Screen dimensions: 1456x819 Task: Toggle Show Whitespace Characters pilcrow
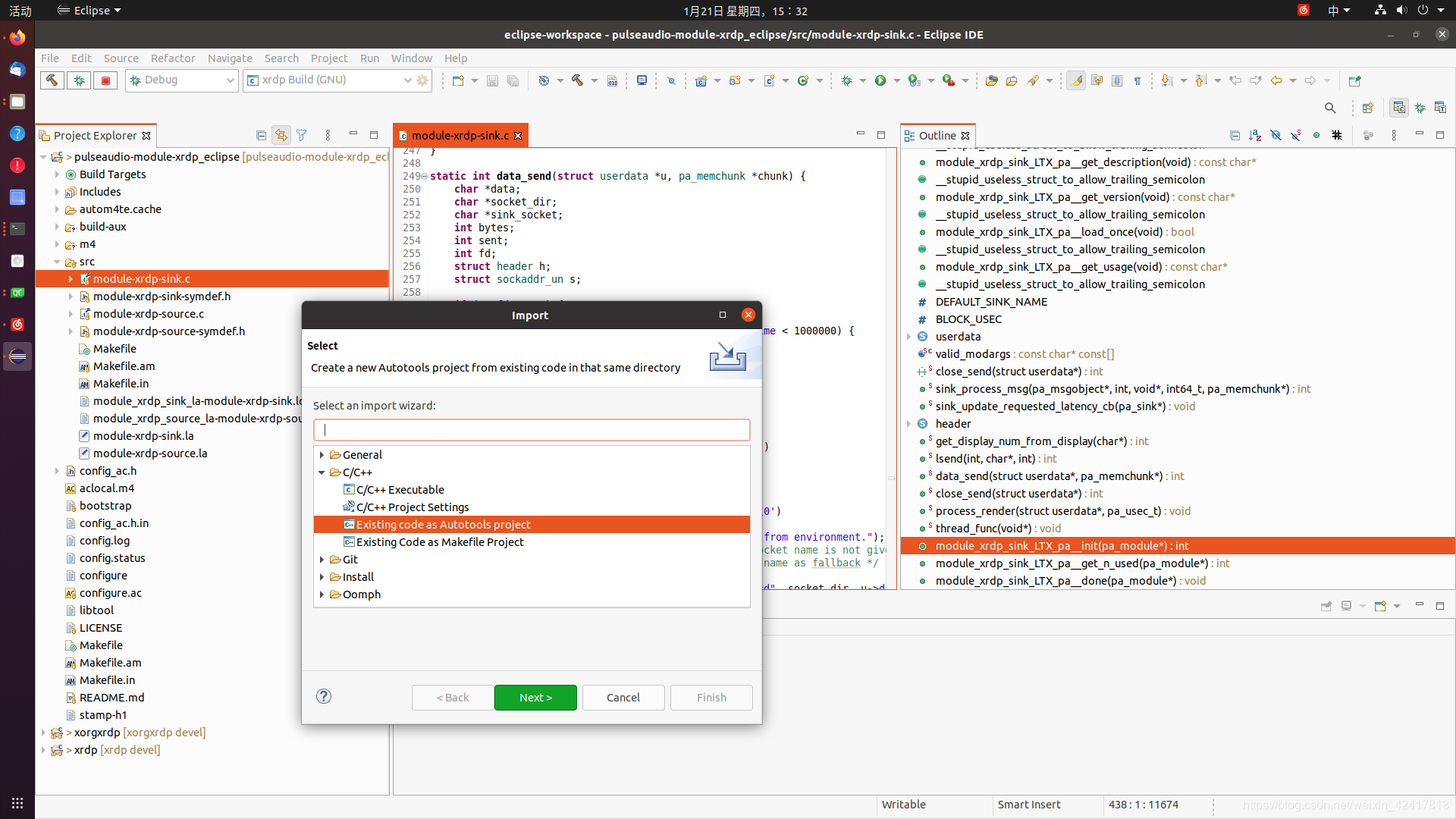pyautogui.click(x=1137, y=80)
